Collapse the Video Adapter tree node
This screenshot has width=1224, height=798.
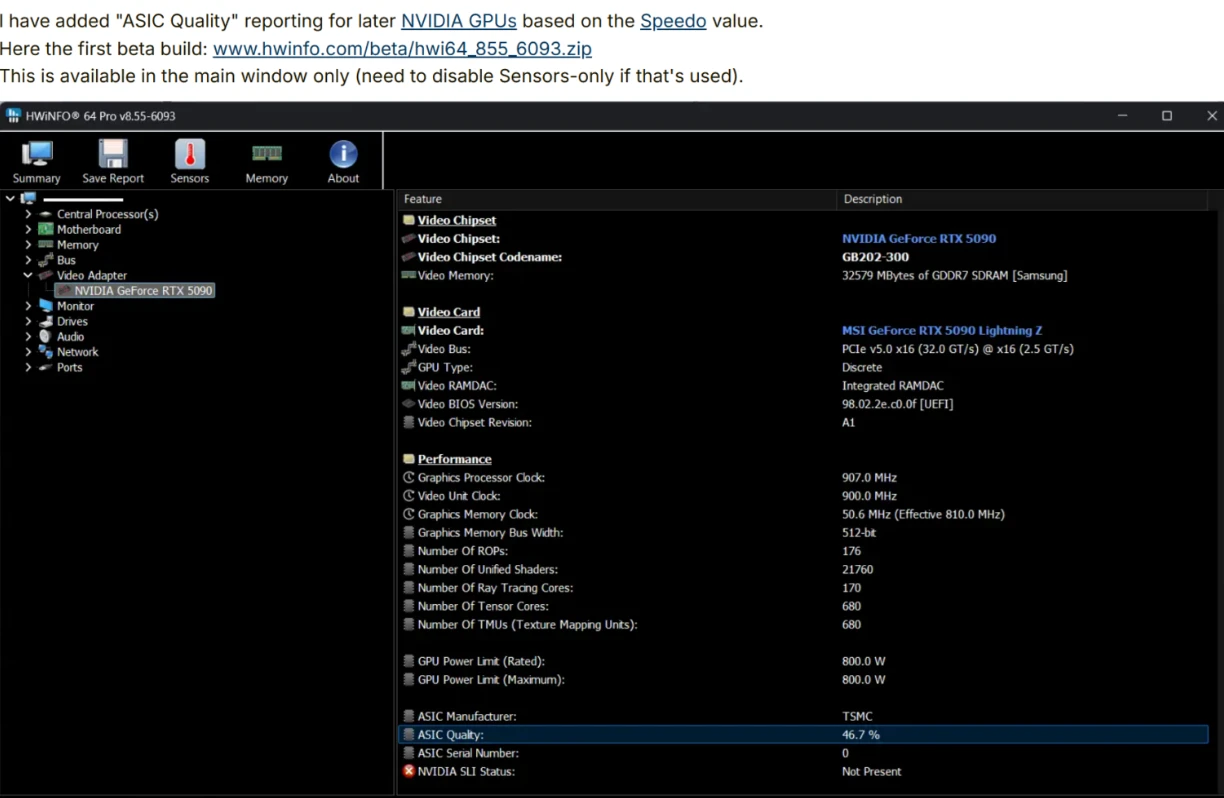click(x=28, y=275)
